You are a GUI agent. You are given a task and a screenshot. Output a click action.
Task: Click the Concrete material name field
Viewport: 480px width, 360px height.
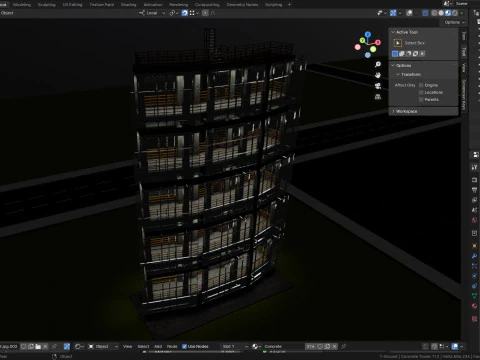point(283,347)
